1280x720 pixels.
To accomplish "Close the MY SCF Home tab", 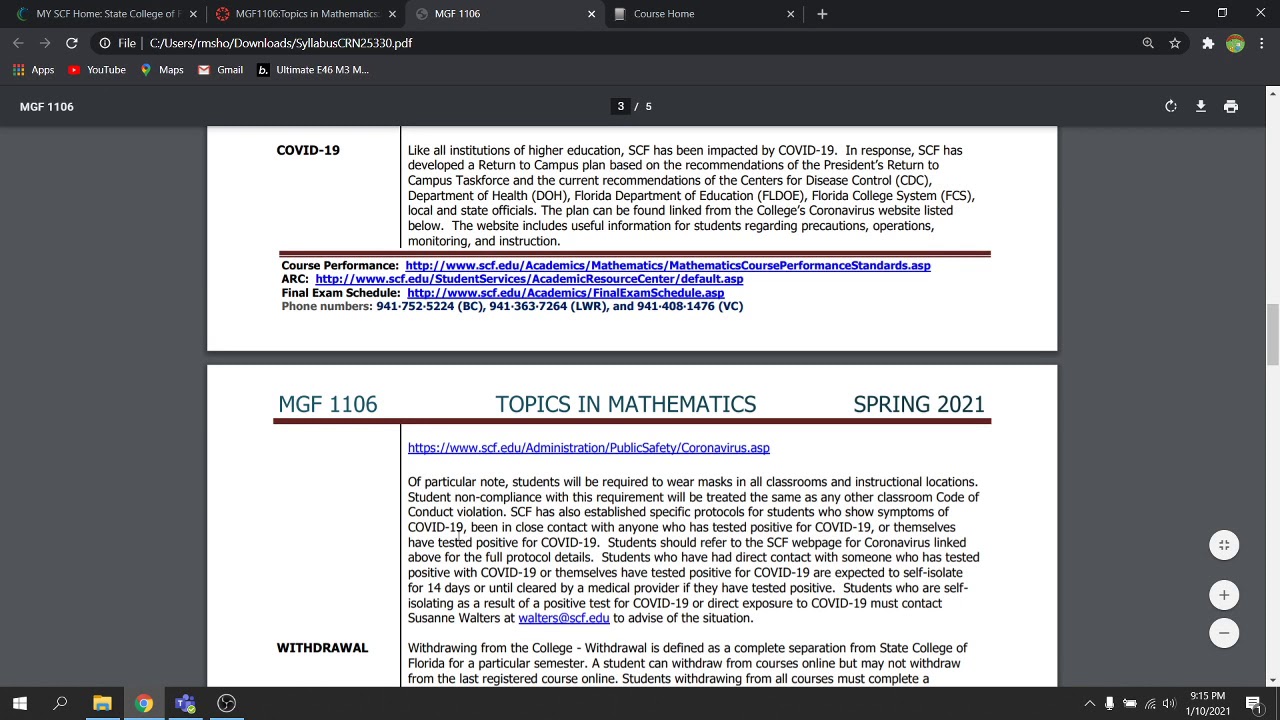I will [193, 14].
